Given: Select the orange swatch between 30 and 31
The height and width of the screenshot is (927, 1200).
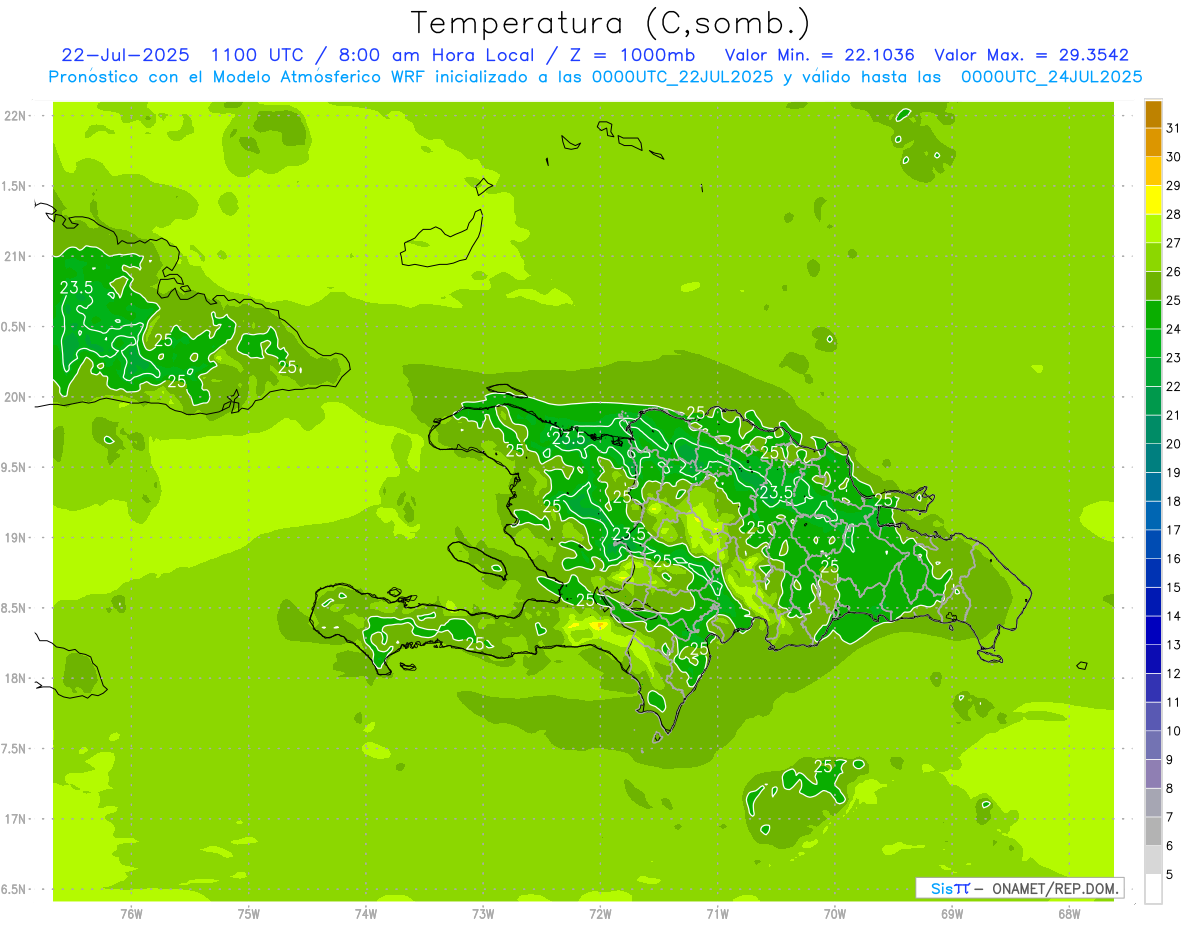Looking at the screenshot, I should click(x=1153, y=143).
